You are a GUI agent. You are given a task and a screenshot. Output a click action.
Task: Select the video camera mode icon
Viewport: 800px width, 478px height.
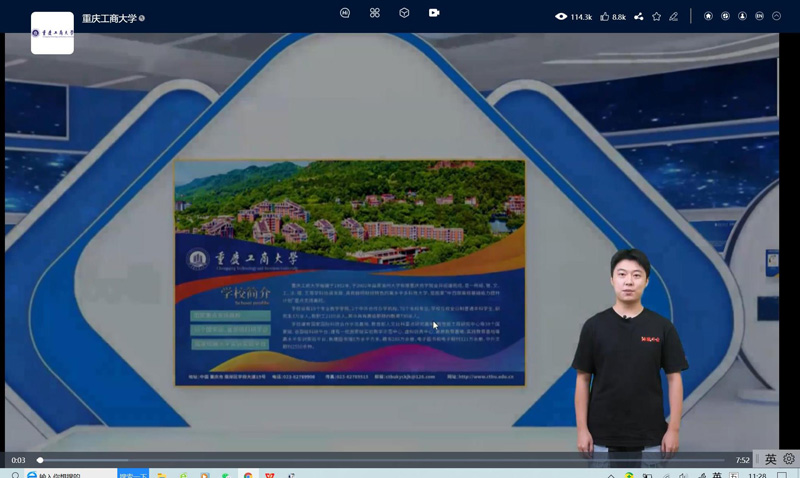(x=434, y=13)
